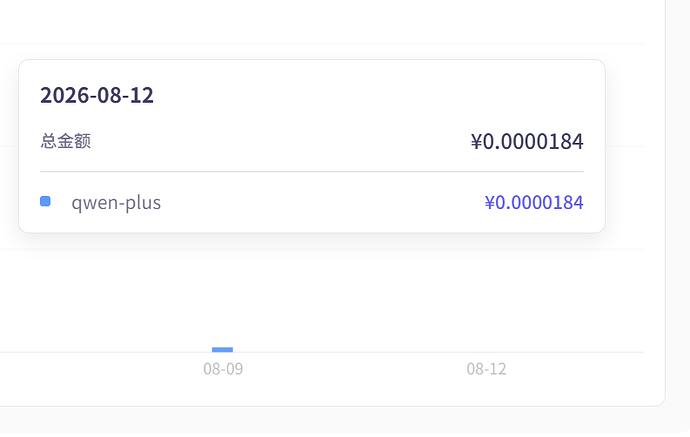Click the 总金额 label
The width and height of the screenshot is (690, 437).
pyautogui.click(x=66, y=141)
